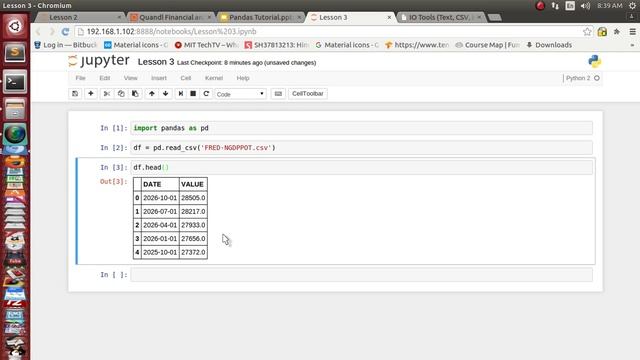The height and width of the screenshot is (360, 640).
Task: Copy the selected cell using the toolbar icon
Action: point(121,93)
